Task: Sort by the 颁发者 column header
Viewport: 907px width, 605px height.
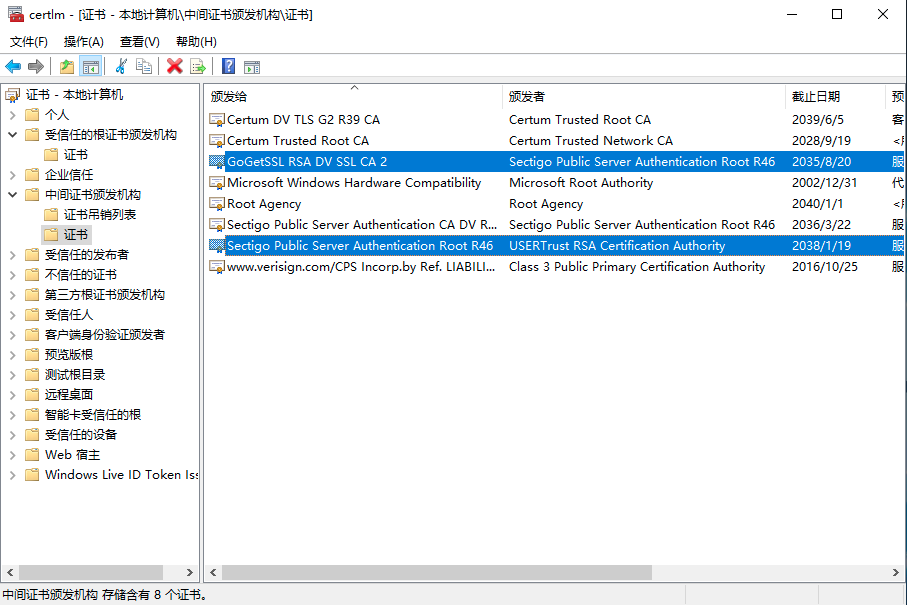Action: 527,97
